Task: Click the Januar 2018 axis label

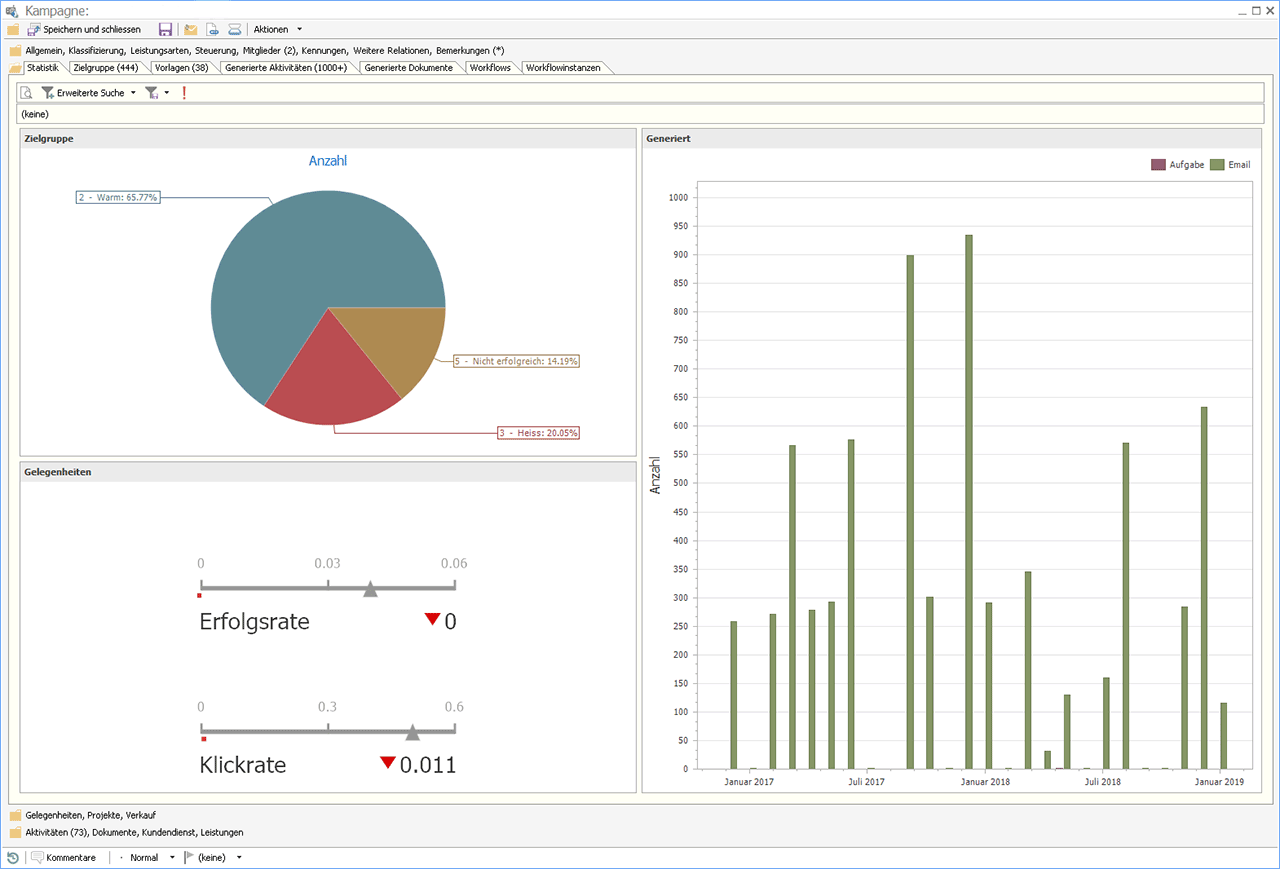Action: coord(985,782)
